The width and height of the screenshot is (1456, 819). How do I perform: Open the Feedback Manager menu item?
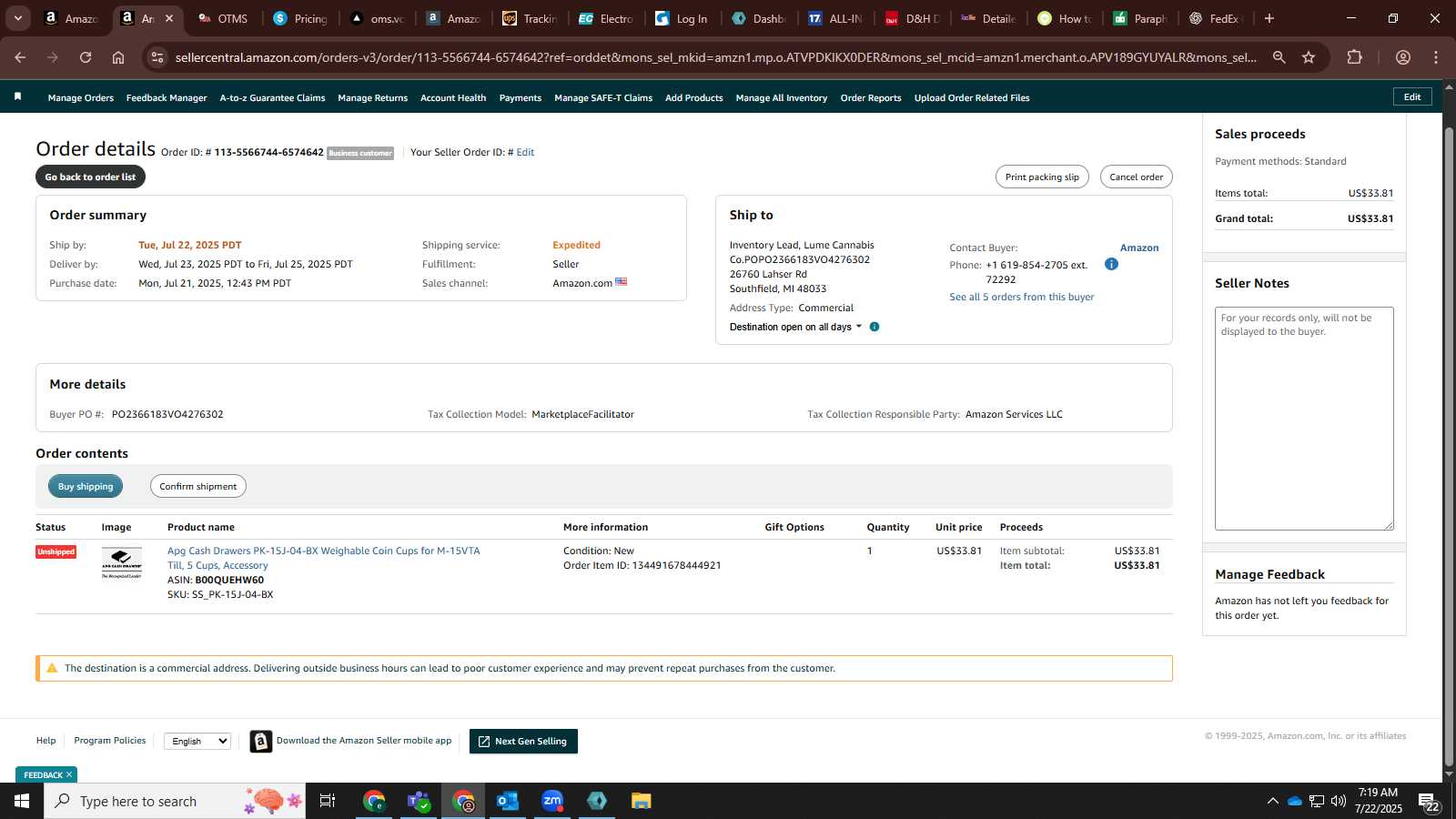point(167,97)
